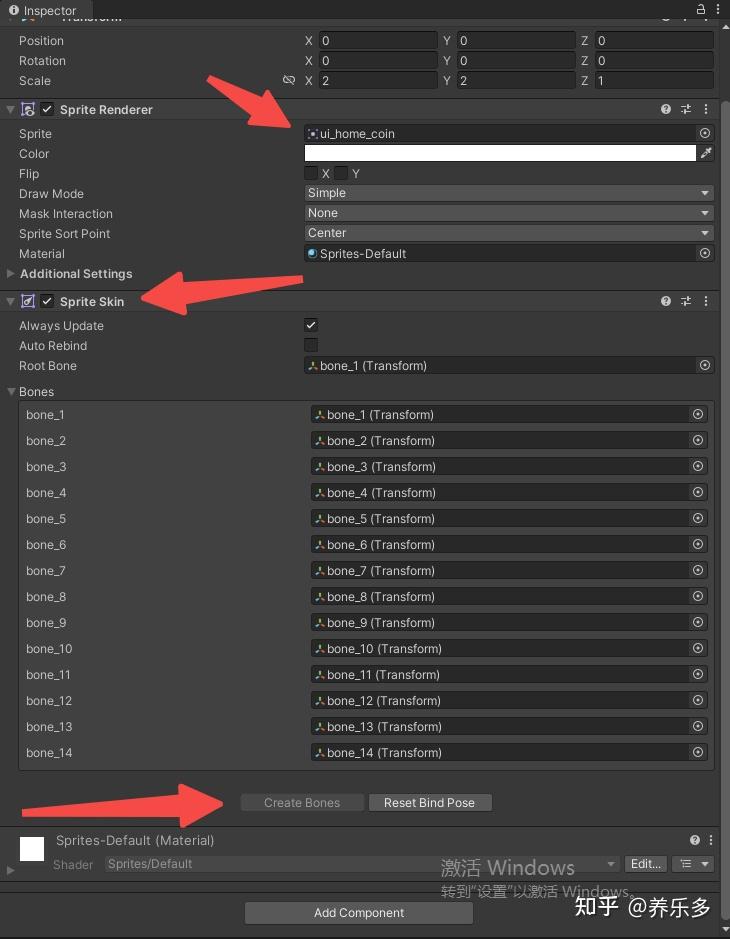
Task: Open object picker for the bone_1 slot
Action: click(698, 414)
